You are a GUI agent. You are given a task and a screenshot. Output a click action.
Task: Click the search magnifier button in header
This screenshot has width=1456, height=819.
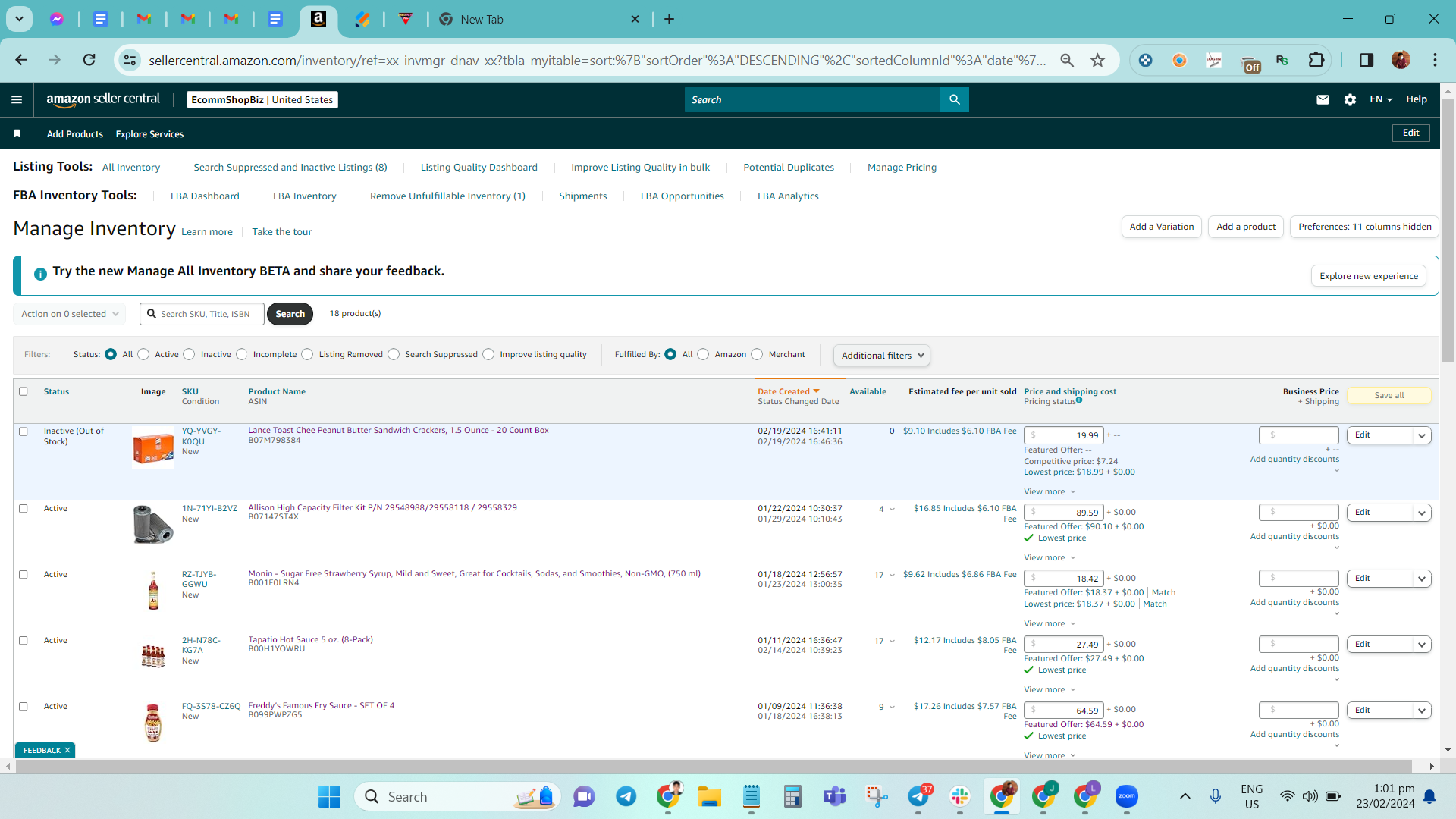[955, 99]
